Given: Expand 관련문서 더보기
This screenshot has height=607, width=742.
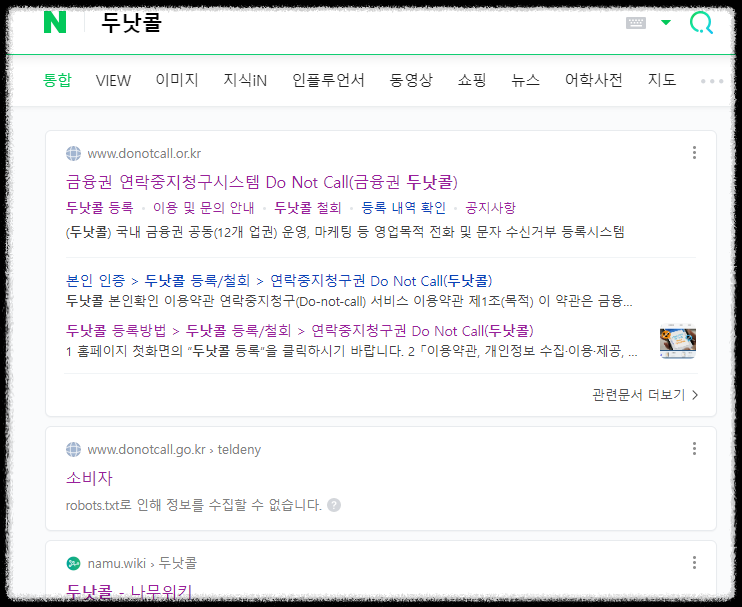Looking at the screenshot, I should (x=645, y=395).
